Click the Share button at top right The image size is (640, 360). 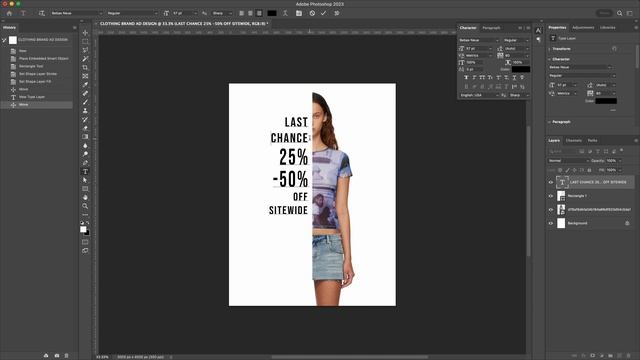(x=604, y=13)
